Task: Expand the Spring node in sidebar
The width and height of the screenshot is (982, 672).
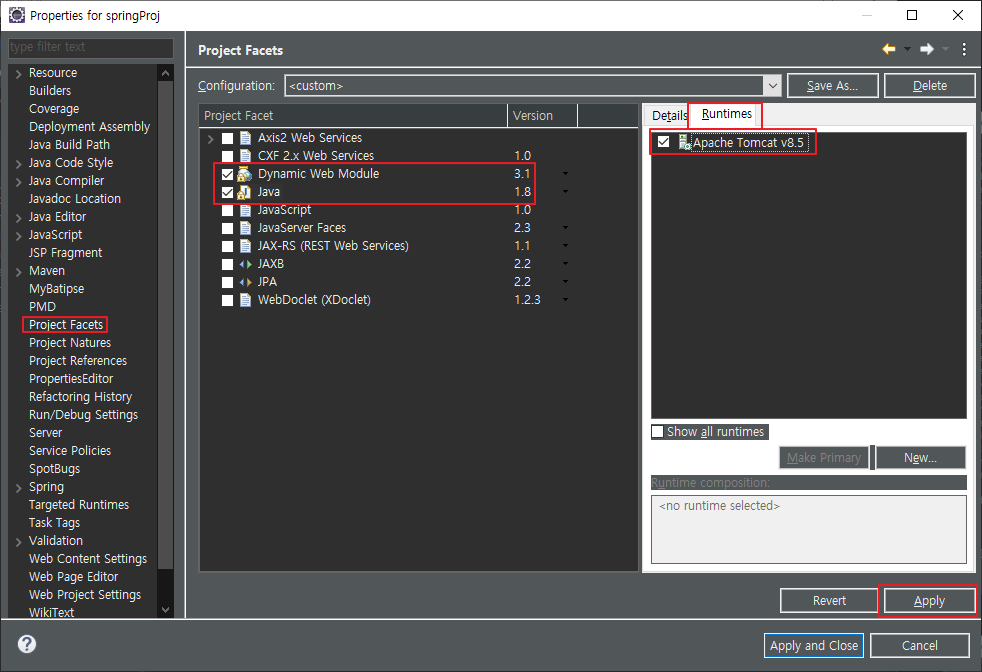Action: coord(19,488)
